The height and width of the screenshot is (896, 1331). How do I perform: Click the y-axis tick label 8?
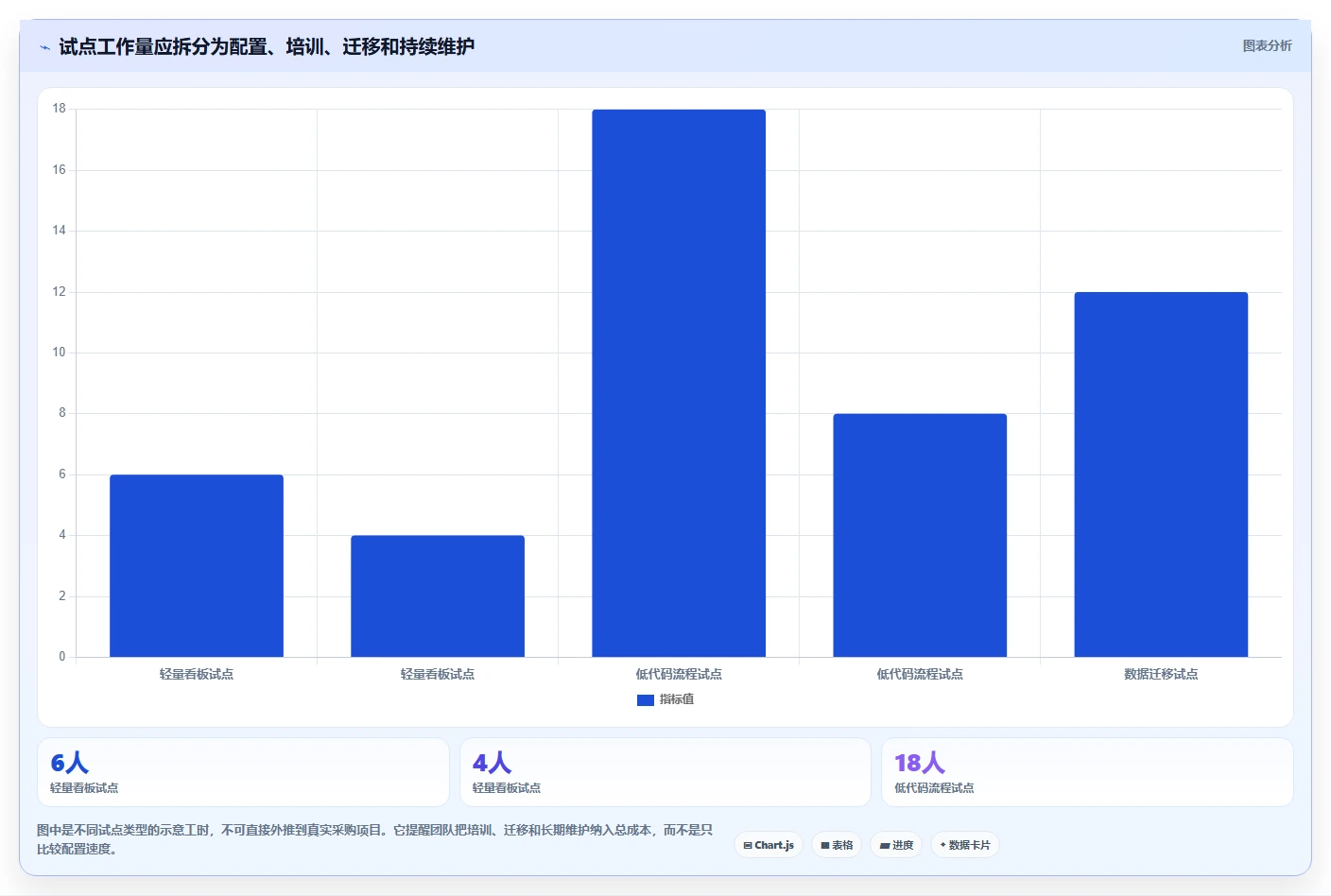62,413
